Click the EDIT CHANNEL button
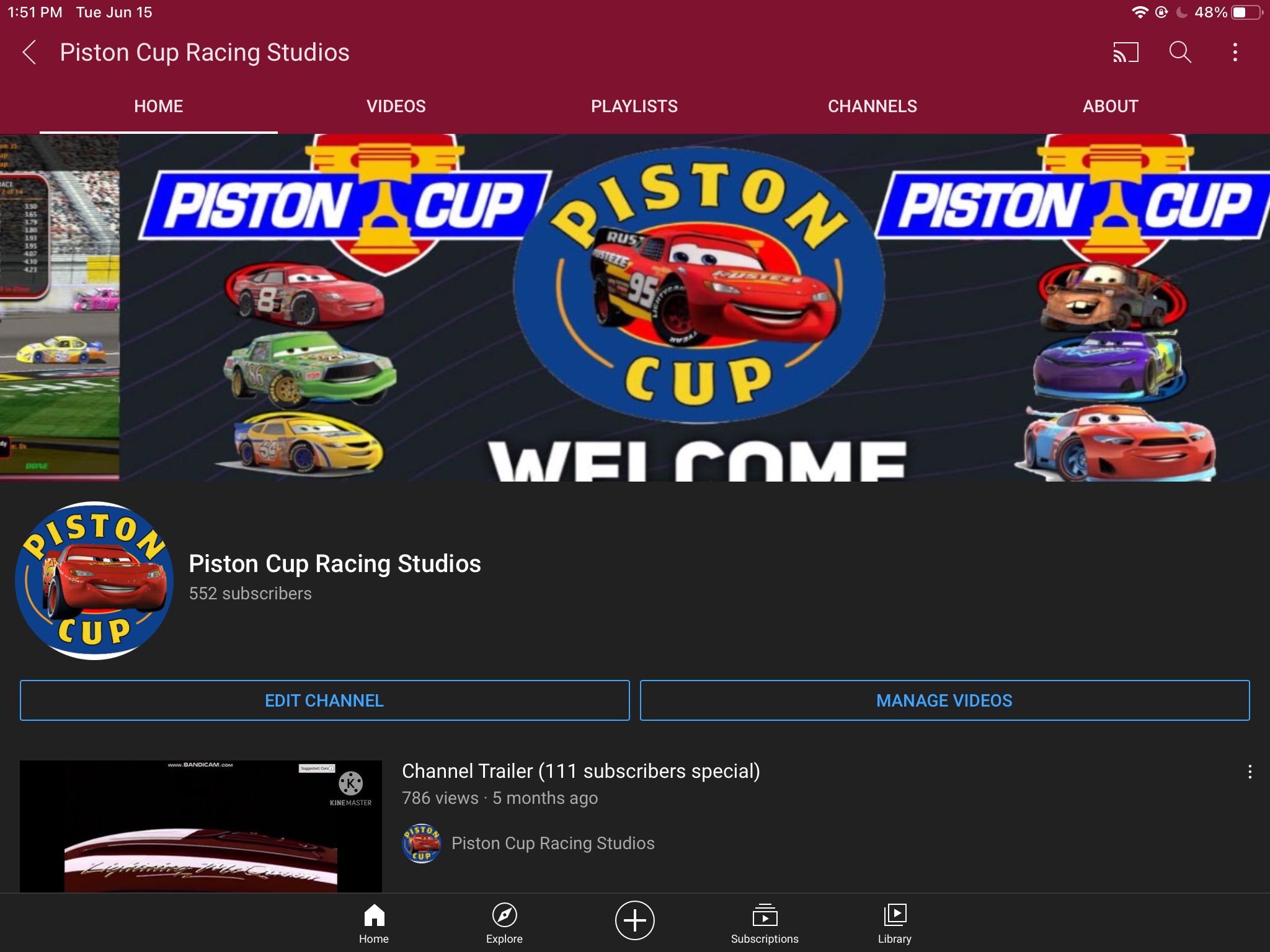This screenshot has width=1270, height=952. 324,700
